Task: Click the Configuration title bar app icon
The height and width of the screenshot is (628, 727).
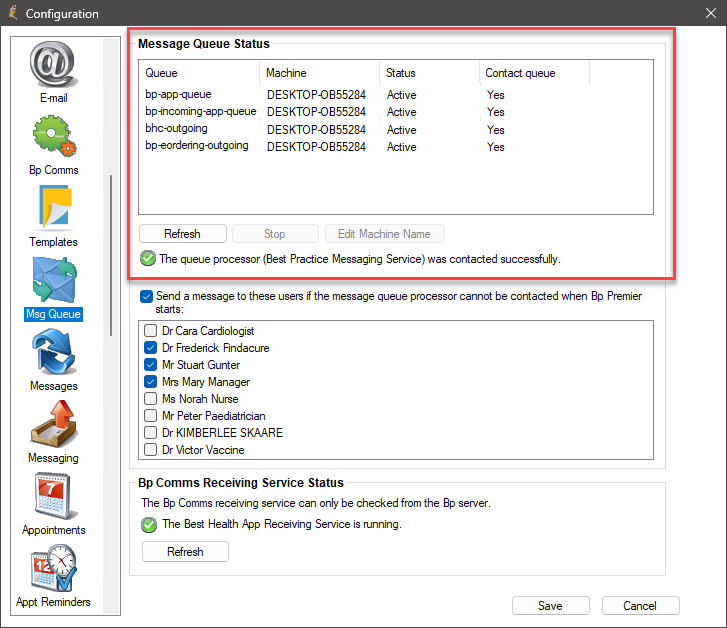Action: (13, 13)
